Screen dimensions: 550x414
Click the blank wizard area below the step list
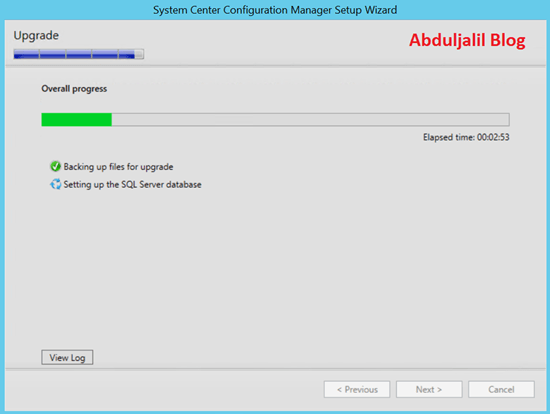275,267
